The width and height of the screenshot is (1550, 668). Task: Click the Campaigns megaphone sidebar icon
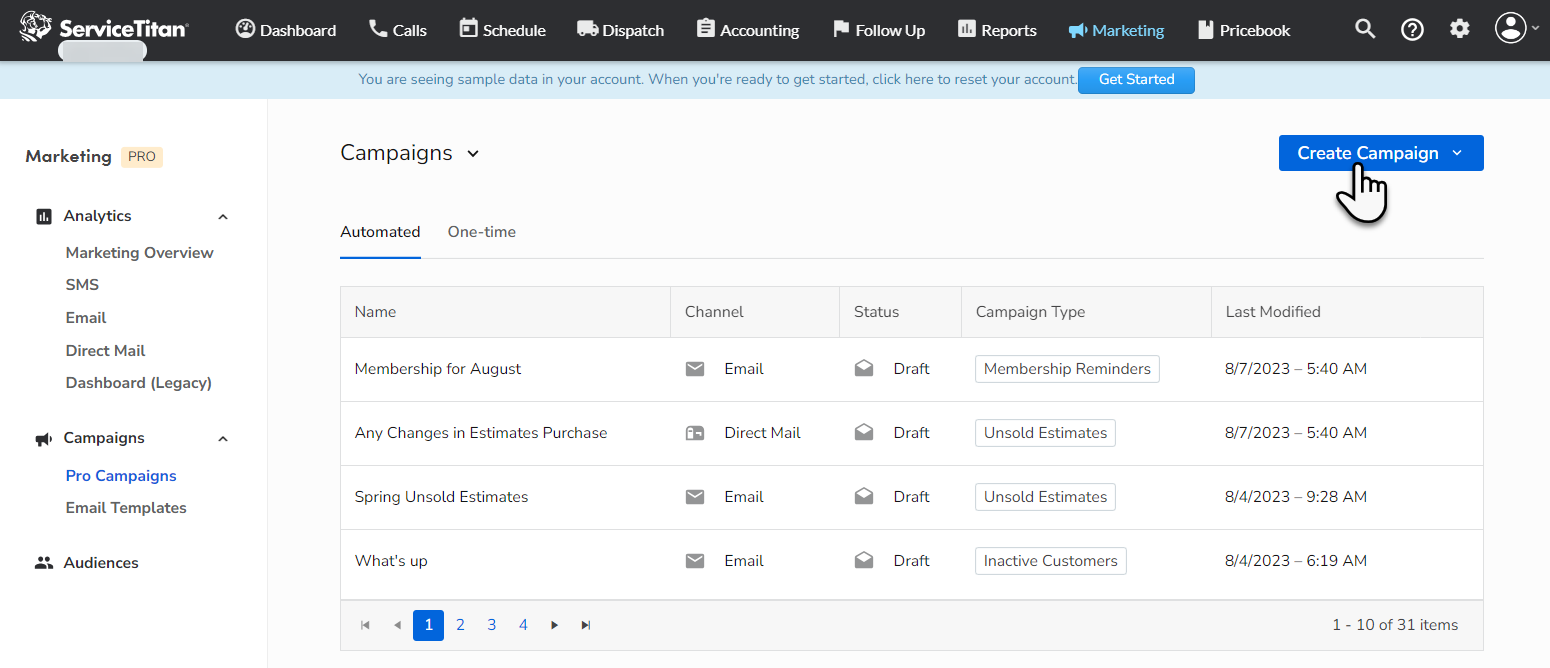tap(44, 439)
